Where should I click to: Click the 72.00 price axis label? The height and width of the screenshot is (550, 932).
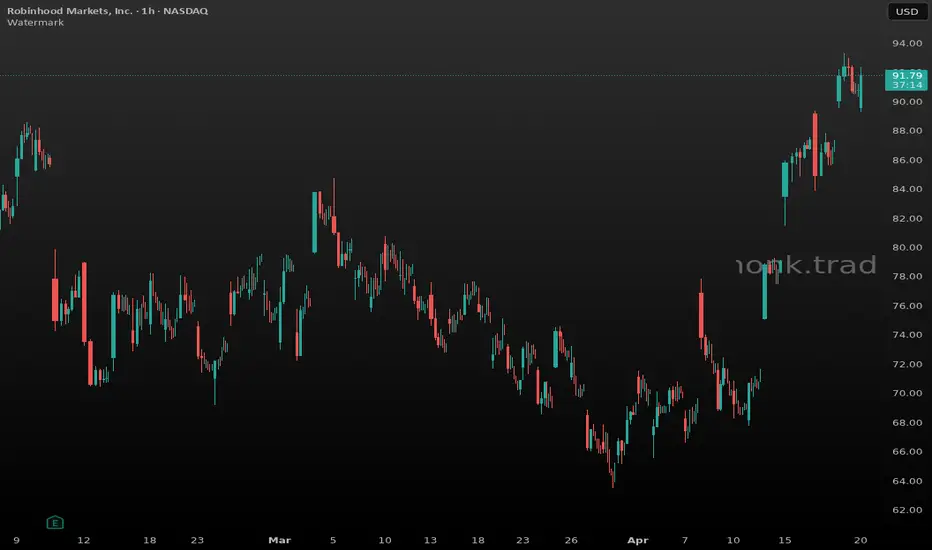tap(907, 364)
